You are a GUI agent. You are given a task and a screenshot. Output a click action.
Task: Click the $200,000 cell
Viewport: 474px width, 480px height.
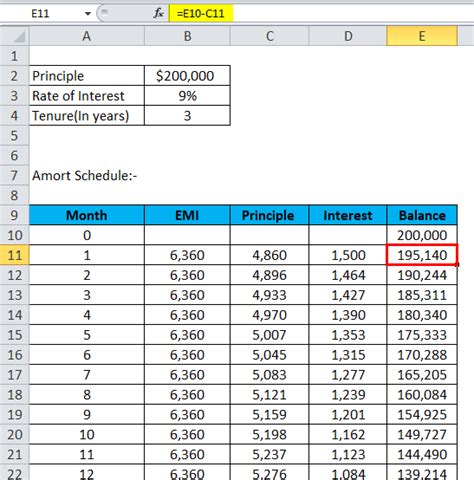click(x=187, y=76)
